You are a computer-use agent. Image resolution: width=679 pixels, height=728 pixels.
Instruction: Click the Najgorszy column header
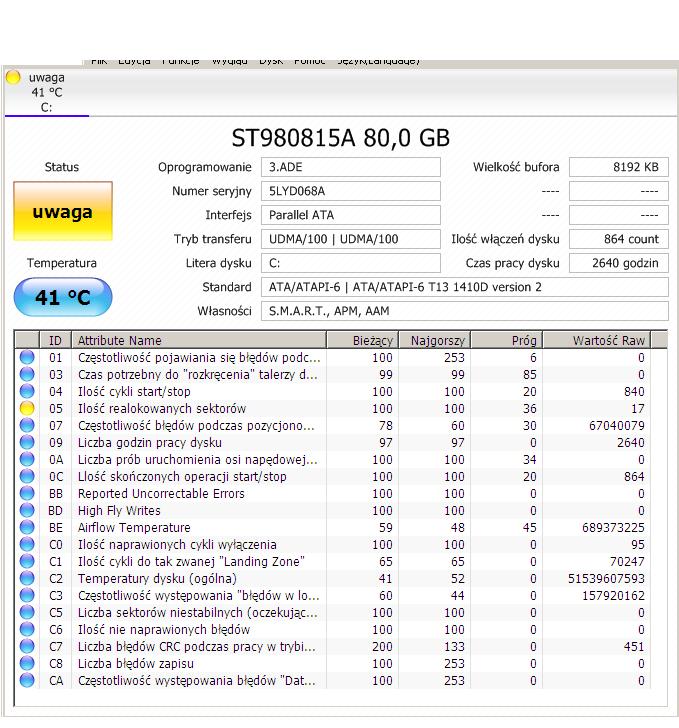pos(435,340)
